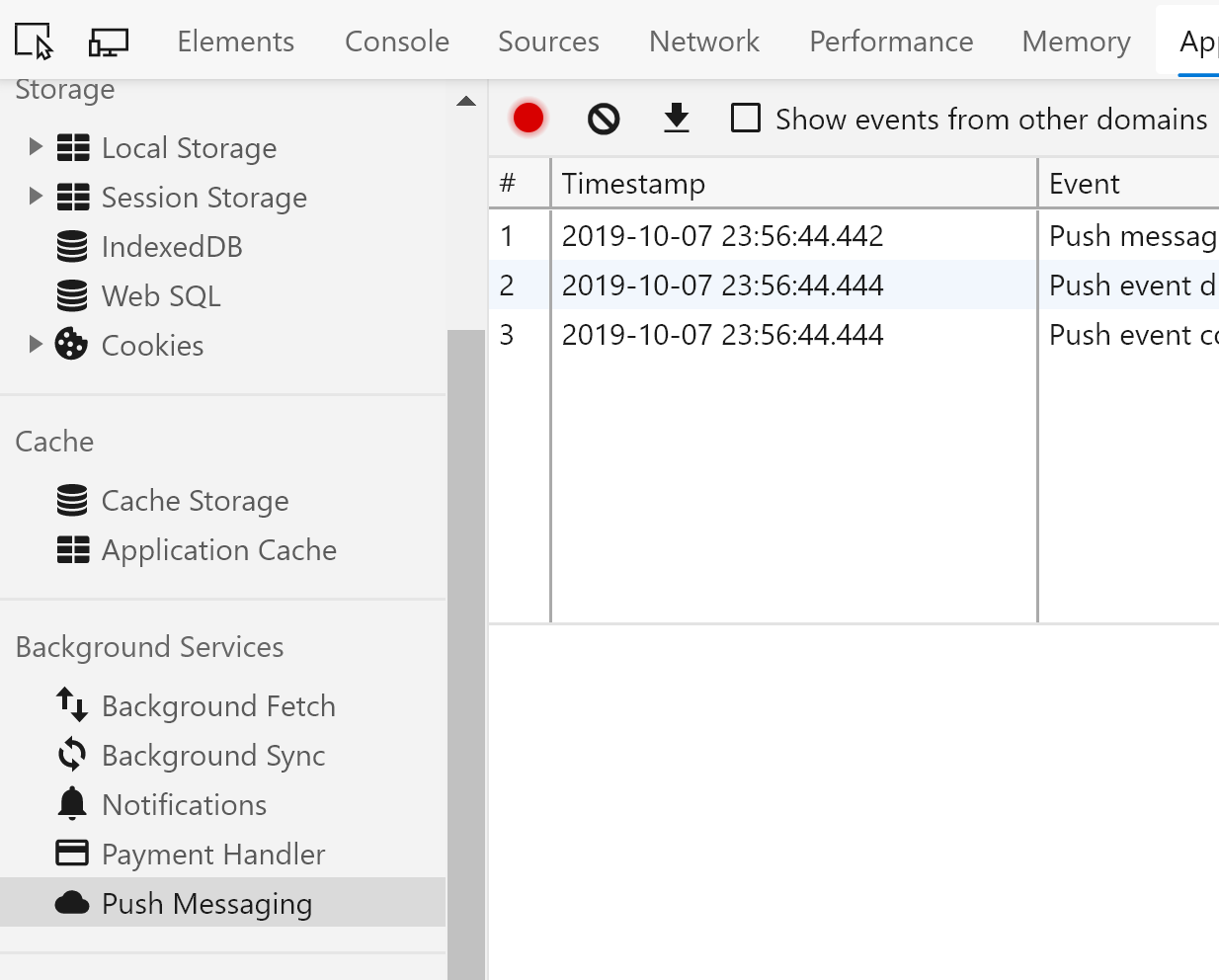Stop recording push messaging events

pos(528,117)
